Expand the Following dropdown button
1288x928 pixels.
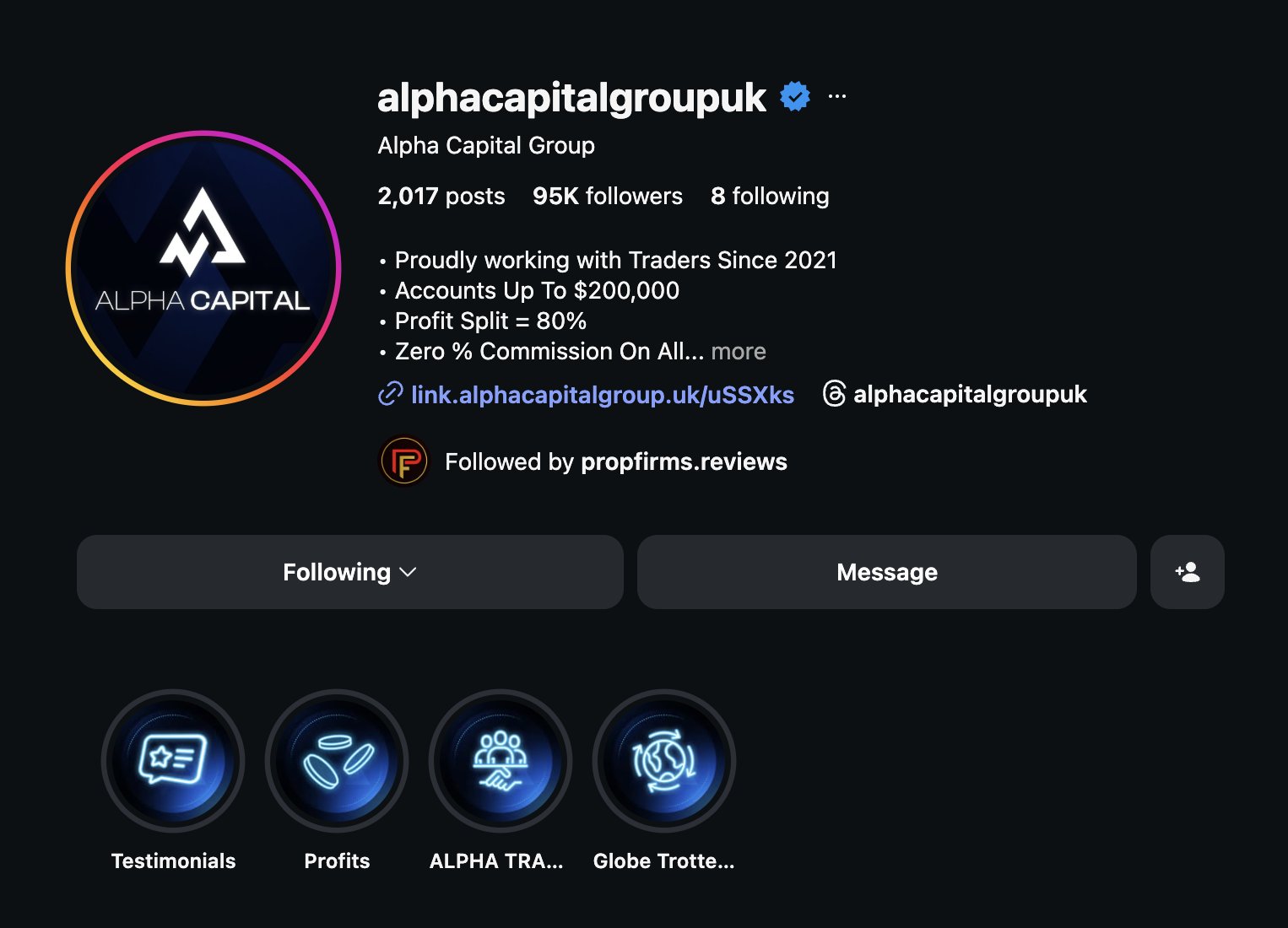click(350, 572)
